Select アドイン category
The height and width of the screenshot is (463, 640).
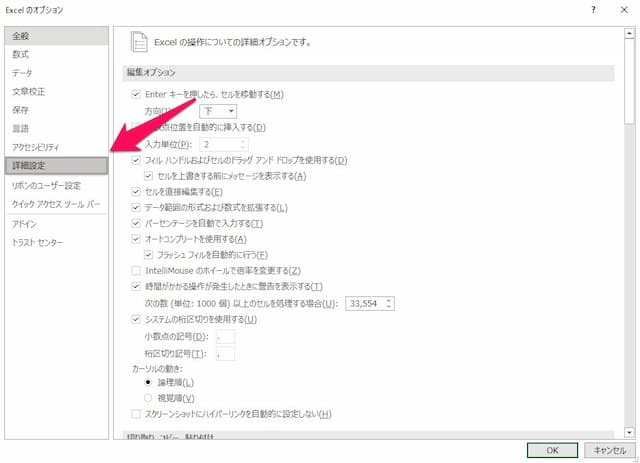click(x=56, y=224)
